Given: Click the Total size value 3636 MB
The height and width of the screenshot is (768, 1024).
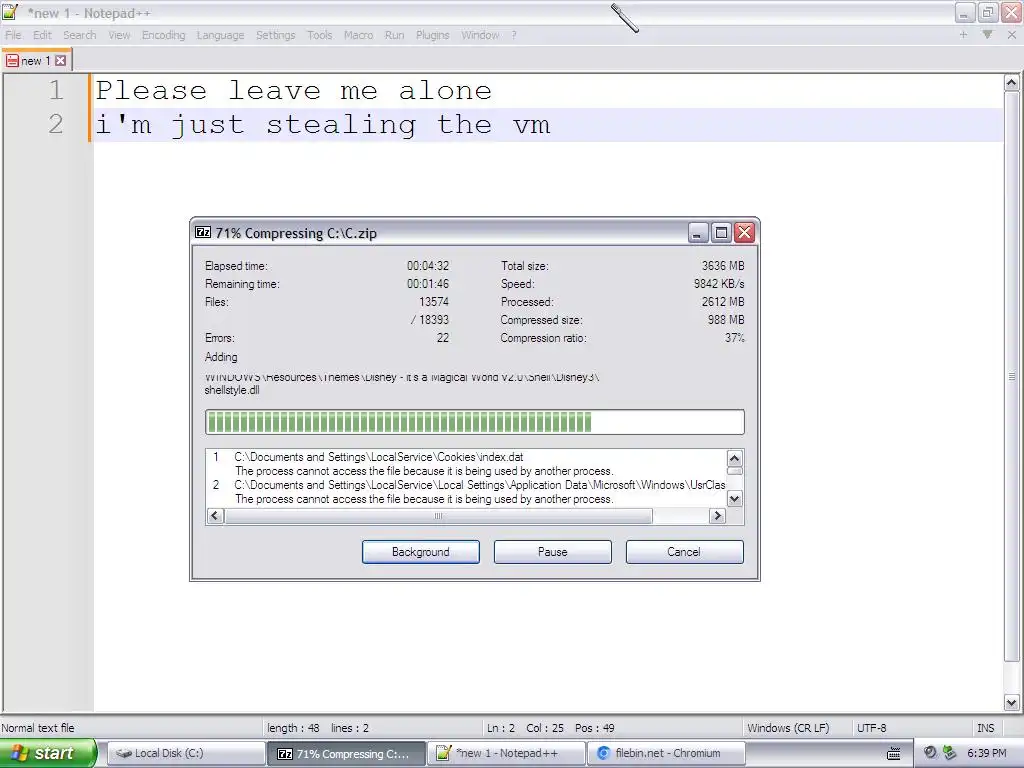Looking at the screenshot, I should click(x=723, y=266).
